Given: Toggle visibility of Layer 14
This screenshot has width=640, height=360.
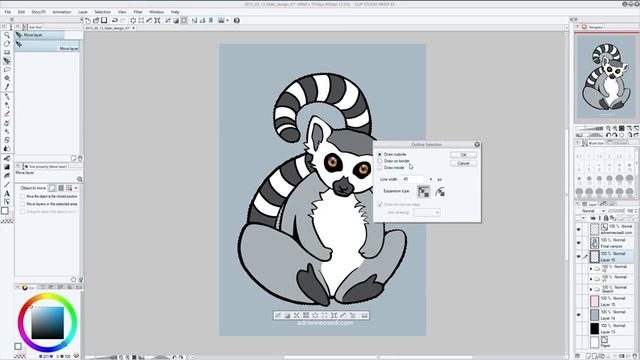Looking at the screenshot, I should pos(579,315).
